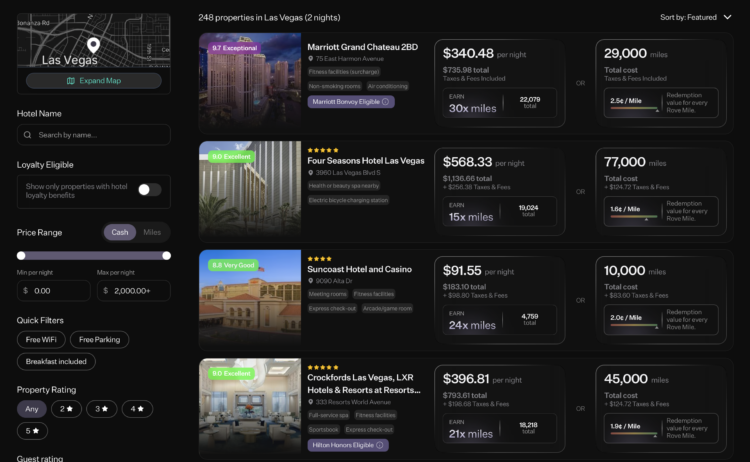This screenshot has width=750, height=462.
Task: Toggle the hotel loyalty benefits switch
Action: (x=149, y=190)
